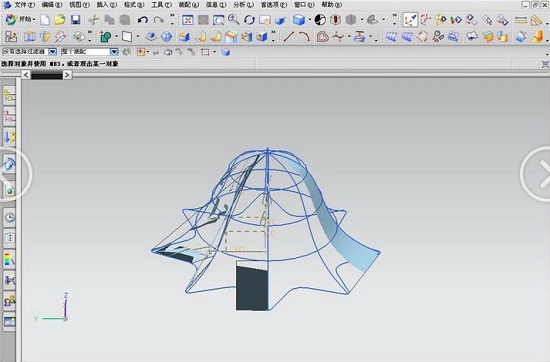Open the 窗口 (Window) menu

coord(304,5)
